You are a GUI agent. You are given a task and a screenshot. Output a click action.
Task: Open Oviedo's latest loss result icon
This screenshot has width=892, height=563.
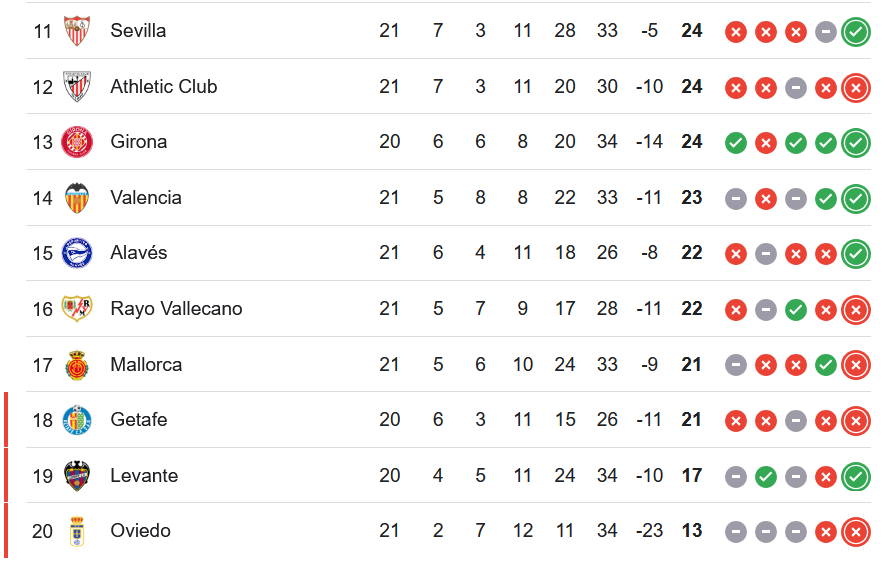(856, 532)
